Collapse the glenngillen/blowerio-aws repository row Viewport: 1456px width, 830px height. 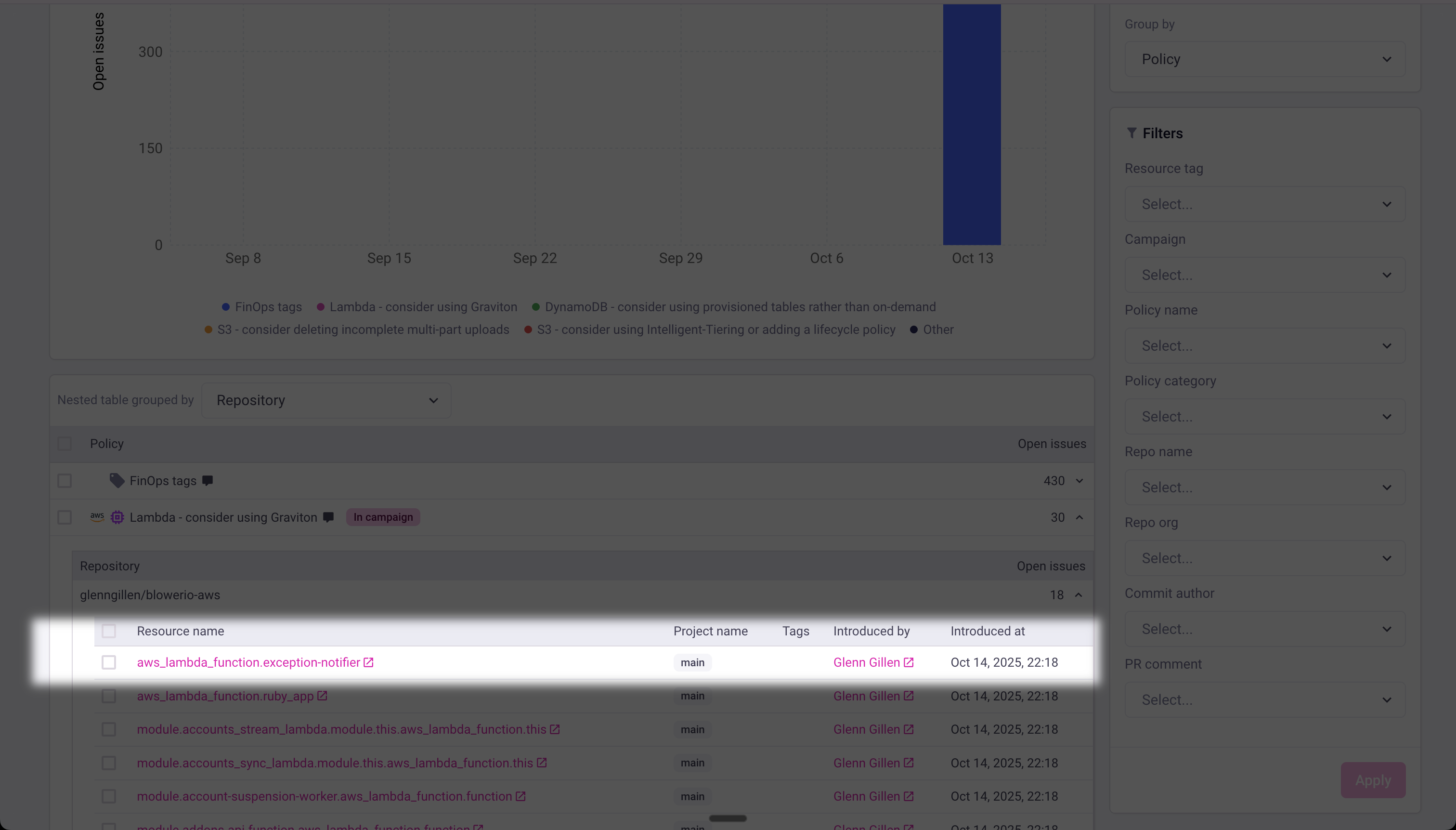1079,594
